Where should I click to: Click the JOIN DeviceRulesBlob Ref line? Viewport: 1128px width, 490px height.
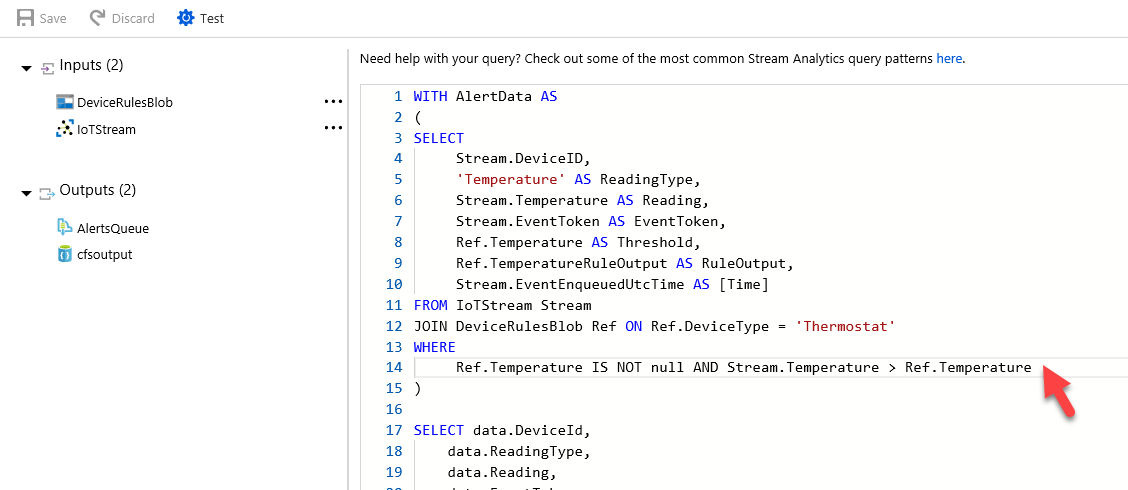655,326
